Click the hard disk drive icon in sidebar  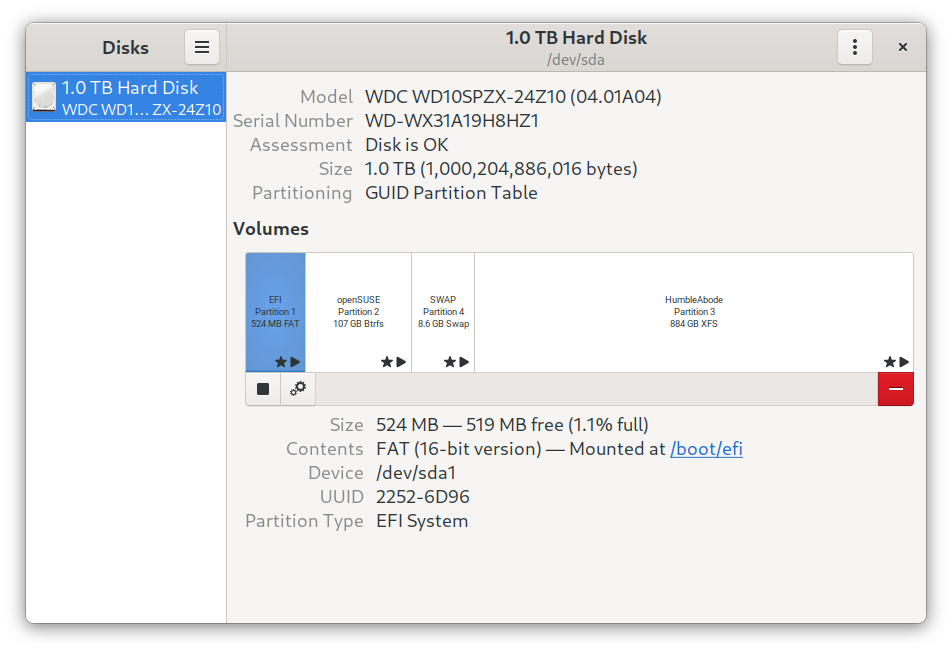pyautogui.click(x=44, y=98)
